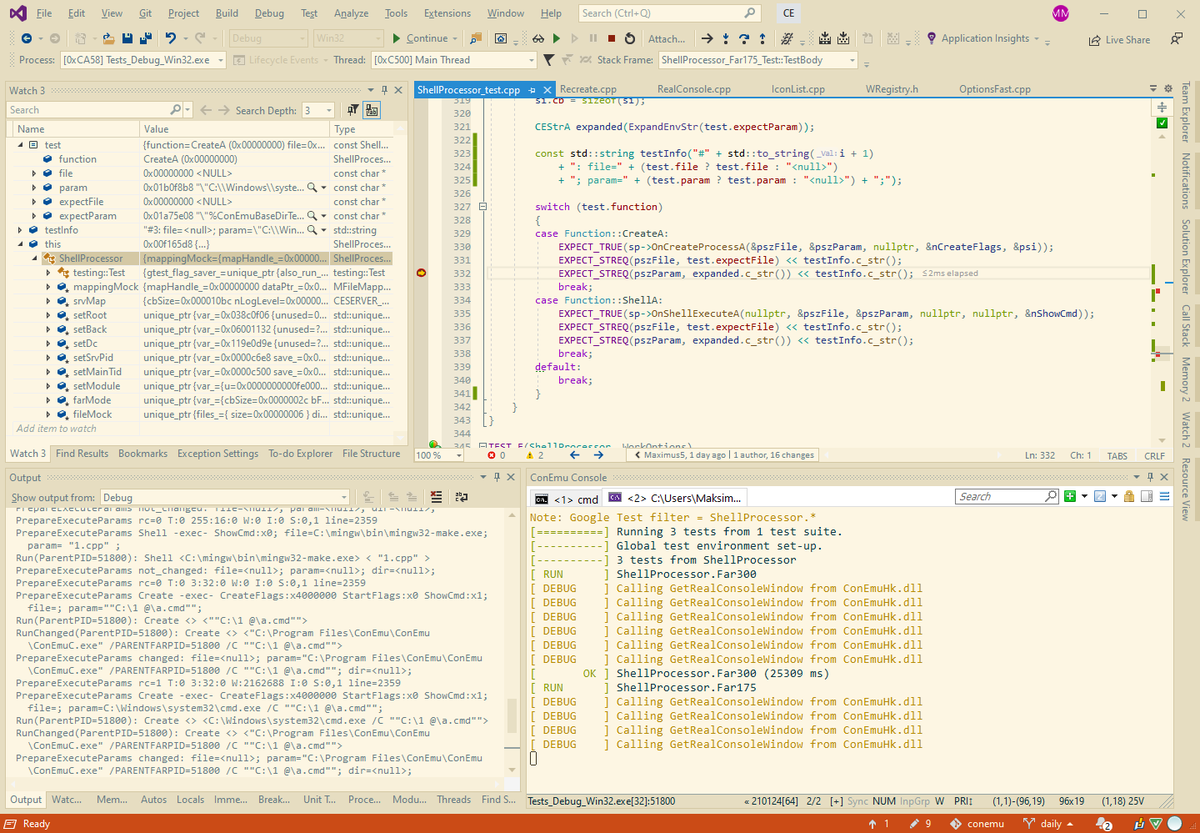Undo the last action
Viewport: 1200px width, 833px height.
[170, 39]
